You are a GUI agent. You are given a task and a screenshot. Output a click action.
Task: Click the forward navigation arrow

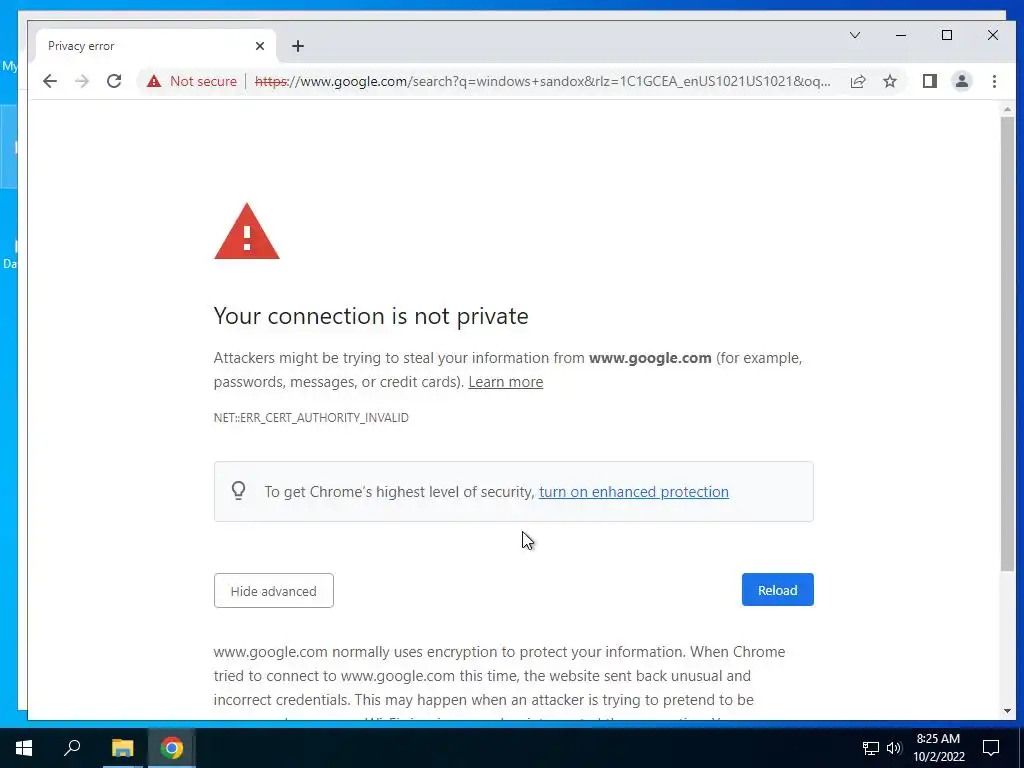(x=82, y=81)
